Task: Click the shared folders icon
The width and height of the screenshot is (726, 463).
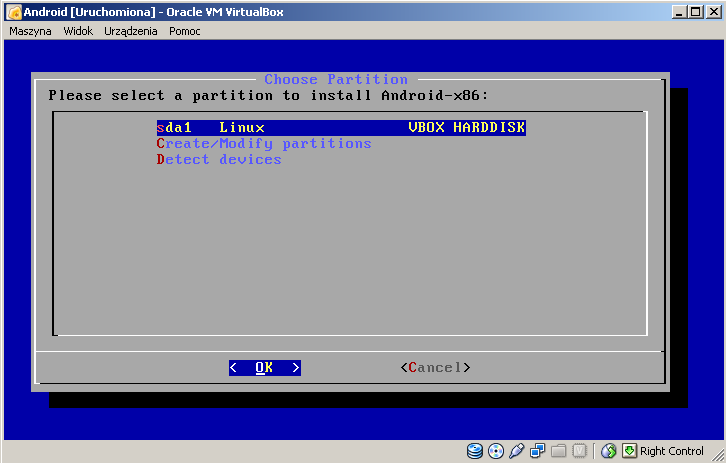Action: pyautogui.click(x=559, y=450)
